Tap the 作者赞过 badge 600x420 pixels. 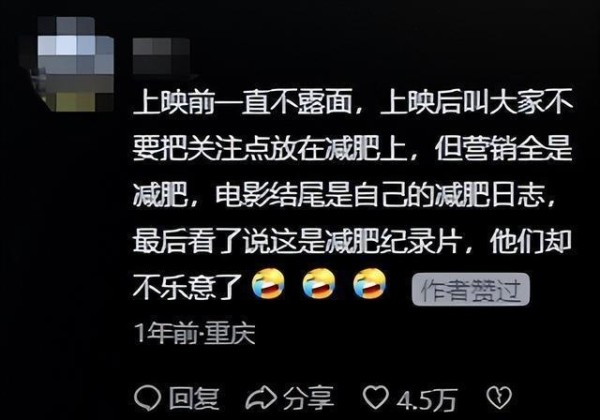tap(471, 290)
